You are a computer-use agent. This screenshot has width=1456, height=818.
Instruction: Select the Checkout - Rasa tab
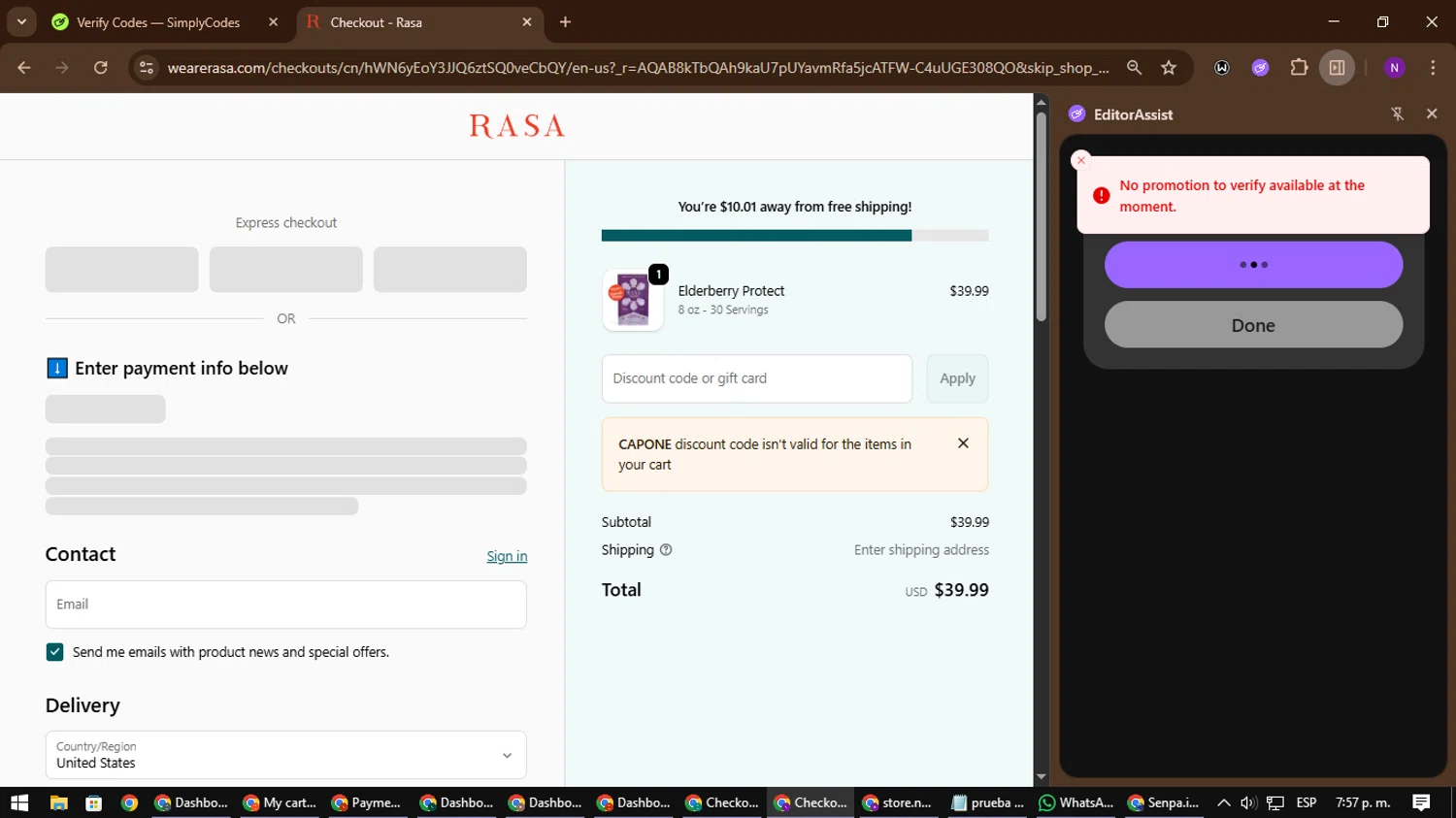(x=376, y=22)
